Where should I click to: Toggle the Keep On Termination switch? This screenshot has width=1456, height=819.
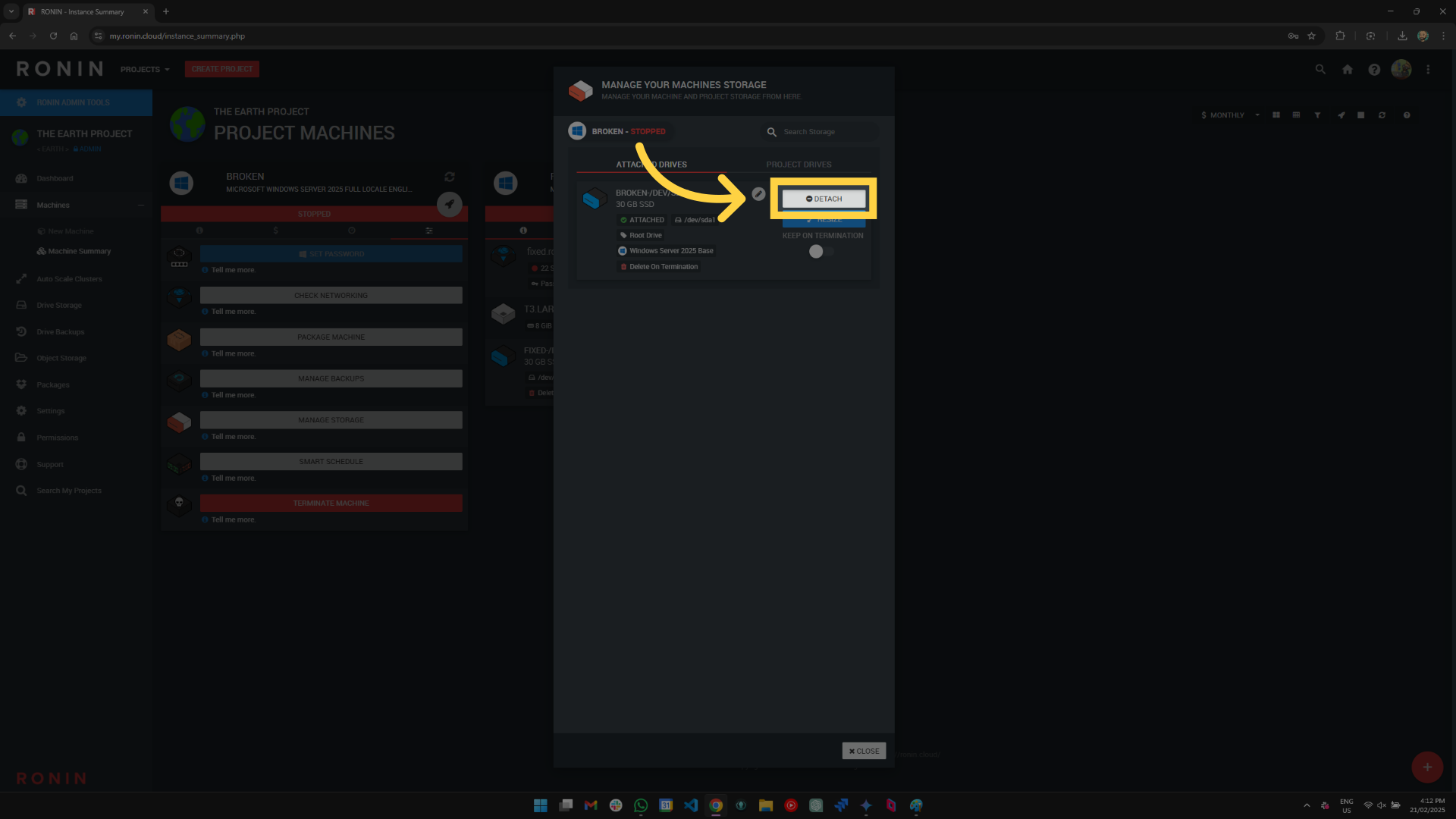click(x=821, y=252)
